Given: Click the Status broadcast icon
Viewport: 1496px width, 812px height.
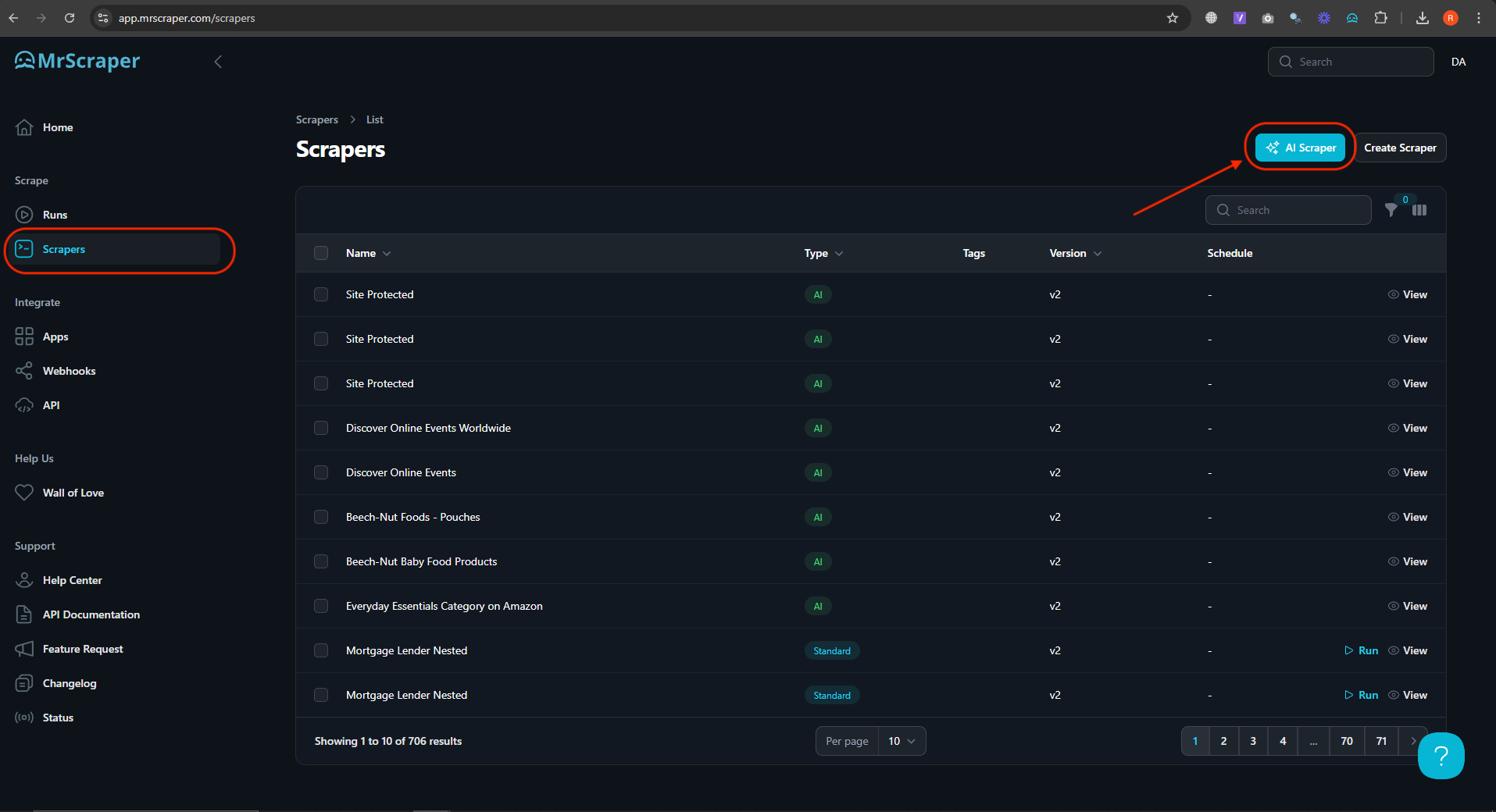Looking at the screenshot, I should pos(24,718).
